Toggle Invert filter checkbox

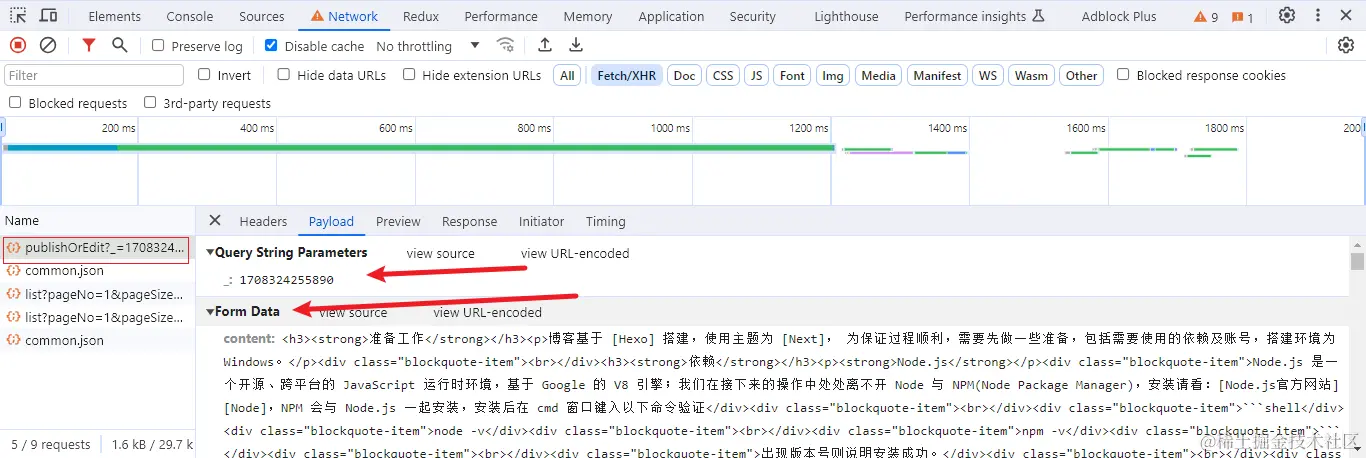tap(204, 75)
